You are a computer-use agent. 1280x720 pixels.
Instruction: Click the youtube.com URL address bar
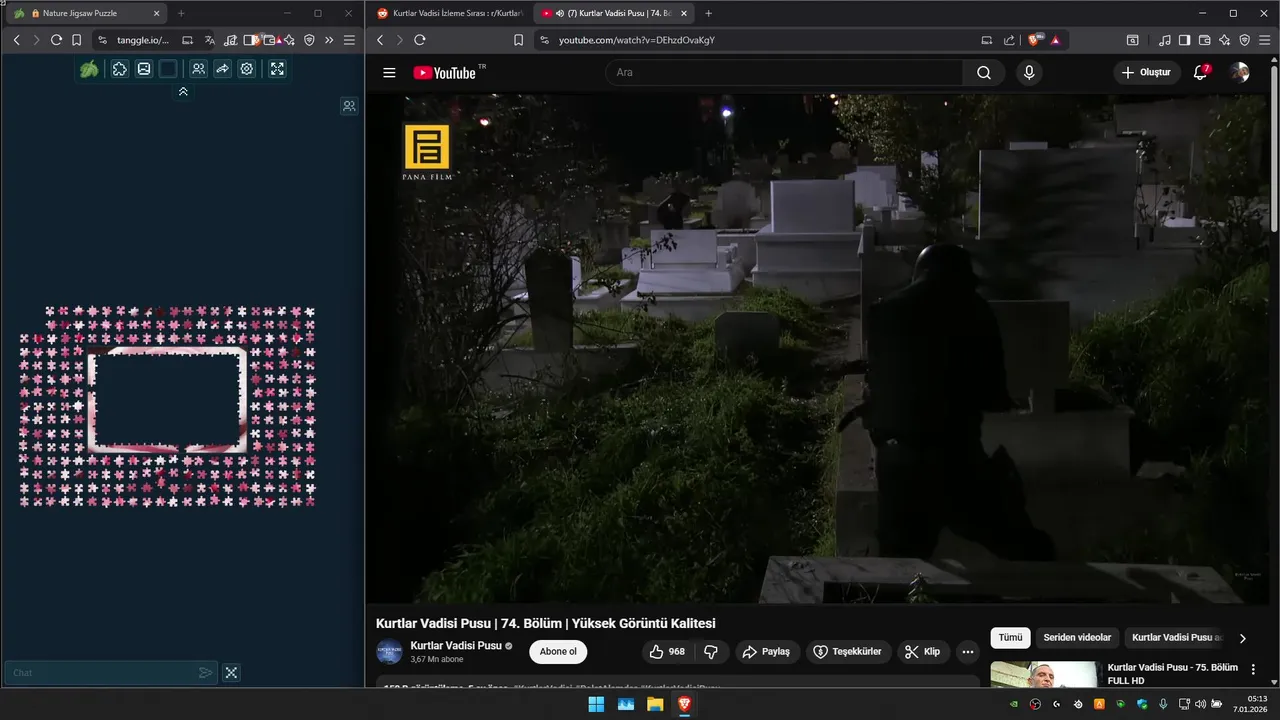click(760, 40)
